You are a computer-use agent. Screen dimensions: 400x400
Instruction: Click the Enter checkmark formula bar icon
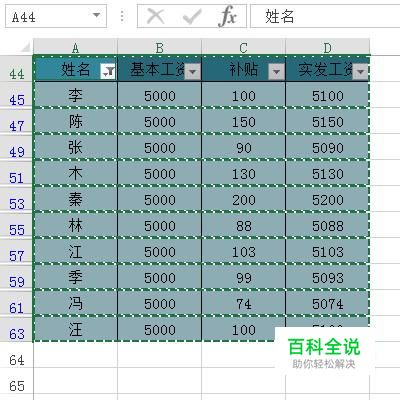tap(192, 16)
